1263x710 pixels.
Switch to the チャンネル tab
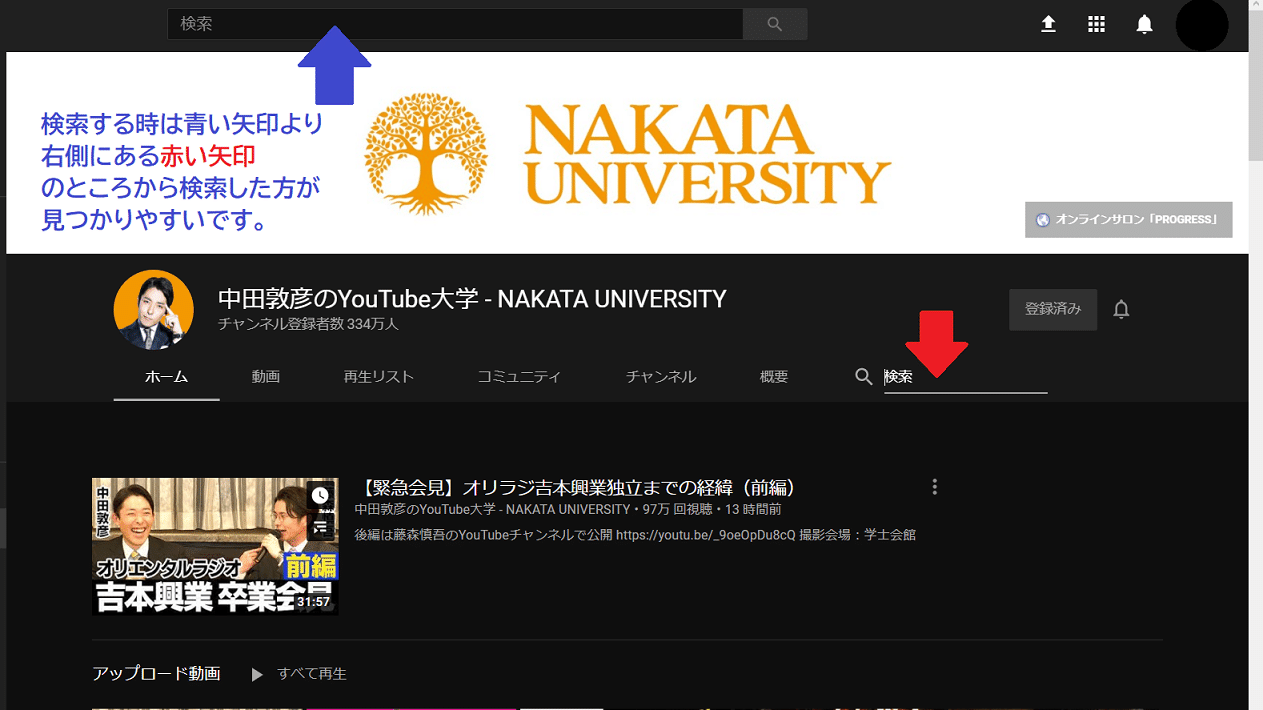[x=661, y=377]
